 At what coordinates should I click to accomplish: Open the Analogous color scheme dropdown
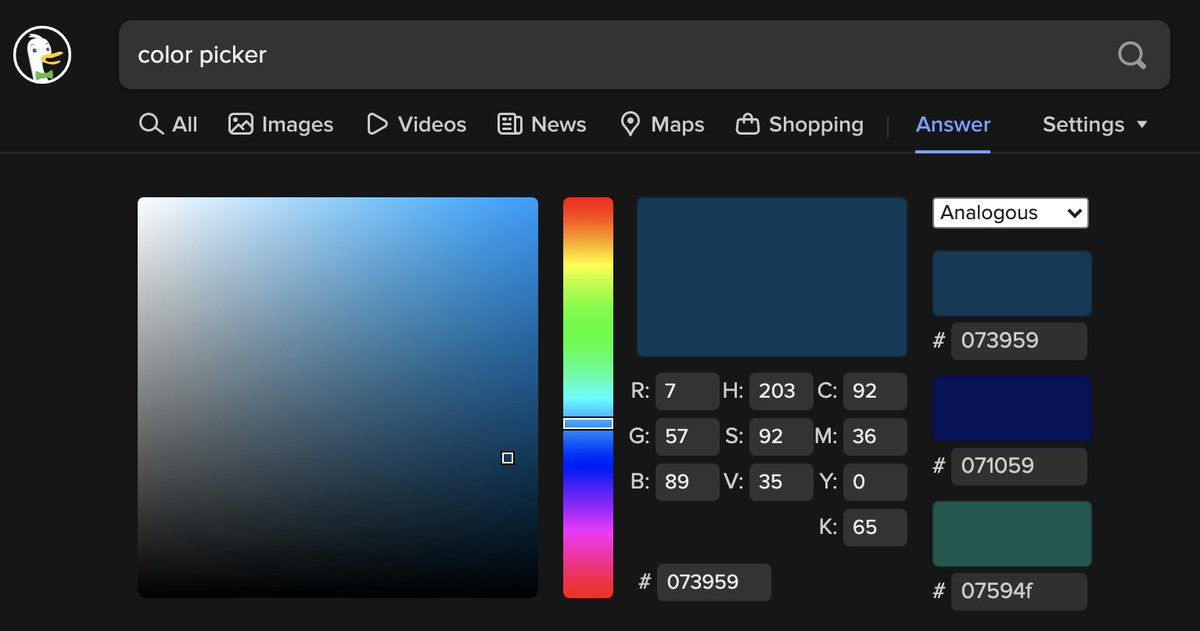1010,213
